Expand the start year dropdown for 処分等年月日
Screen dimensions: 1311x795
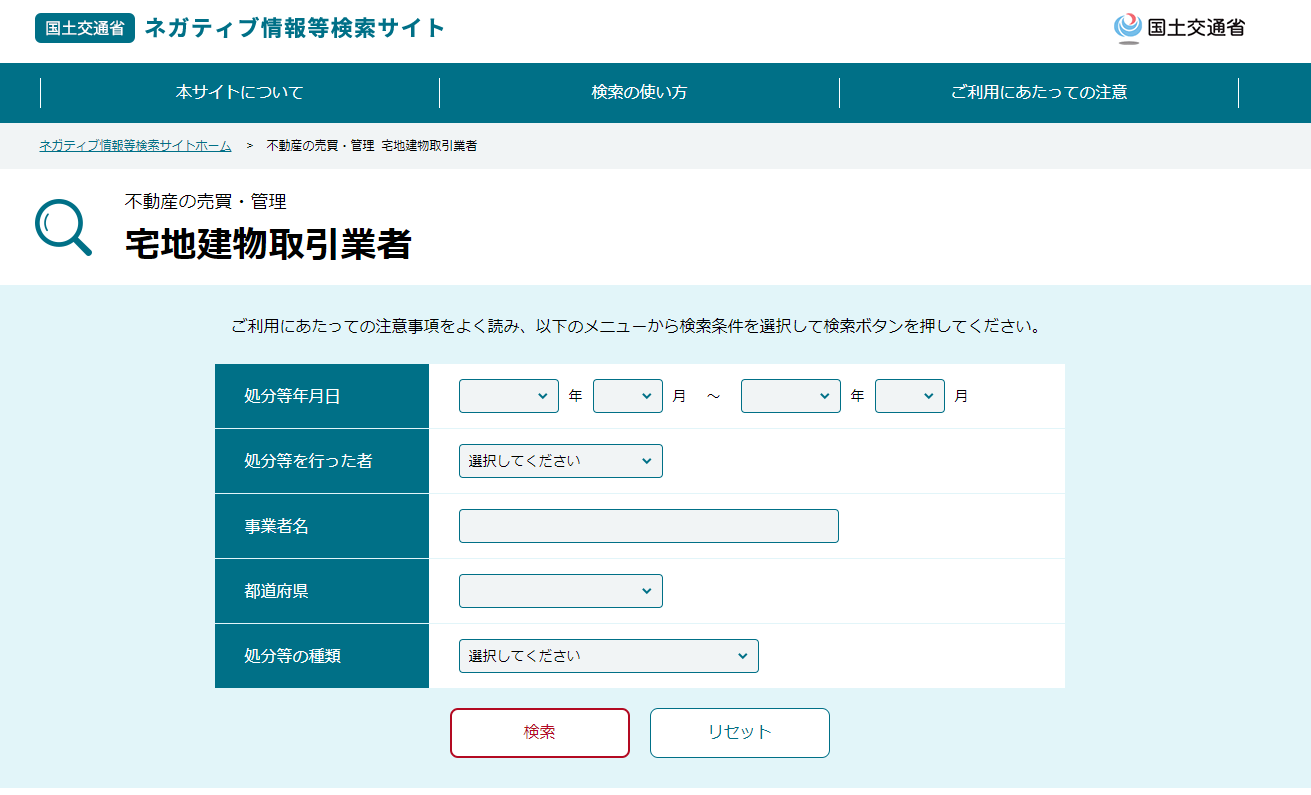[508, 396]
